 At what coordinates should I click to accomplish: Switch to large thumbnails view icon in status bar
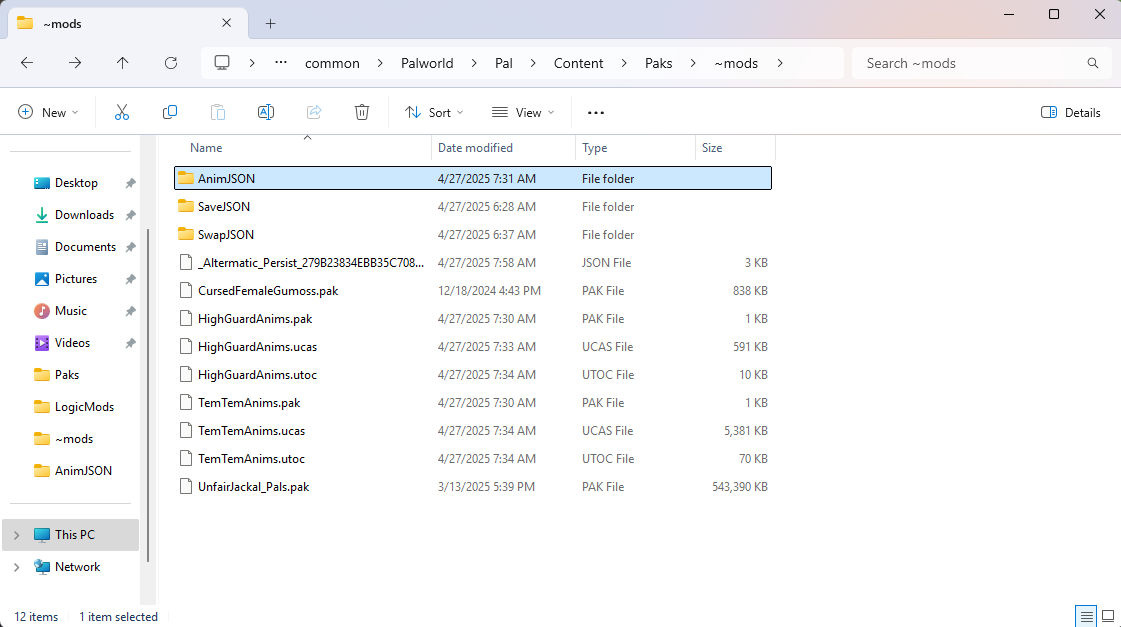[x=1108, y=616]
